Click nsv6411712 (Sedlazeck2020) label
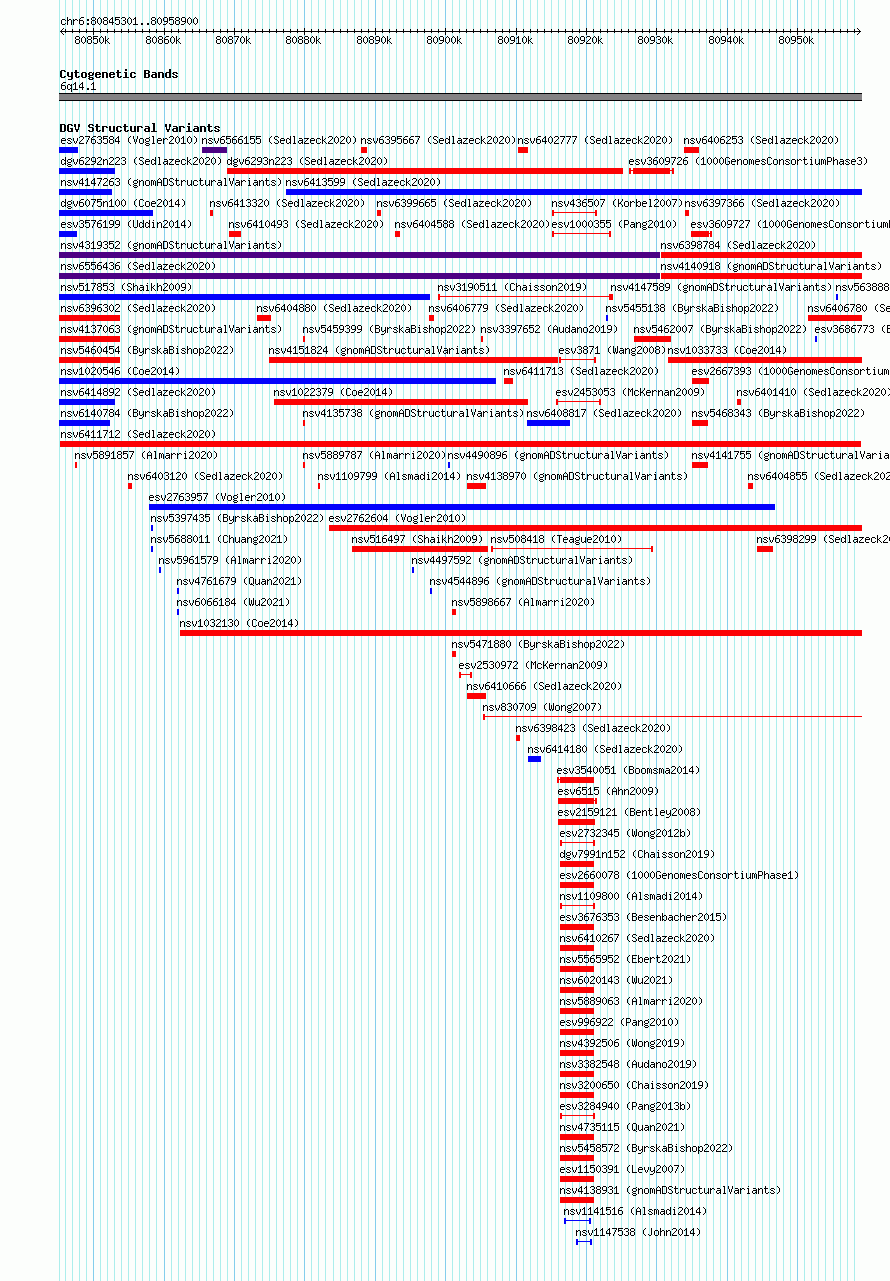The image size is (890, 1281). 138,434
